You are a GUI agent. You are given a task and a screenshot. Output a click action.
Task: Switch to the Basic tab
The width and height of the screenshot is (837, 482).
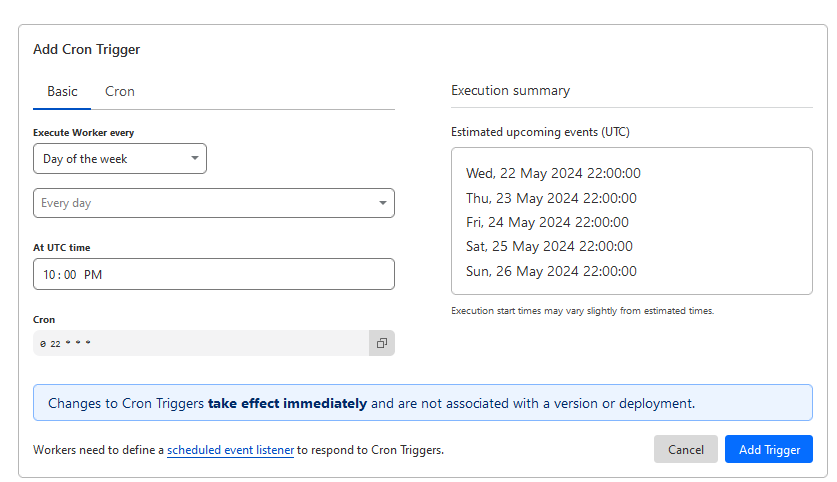[x=62, y=91]
